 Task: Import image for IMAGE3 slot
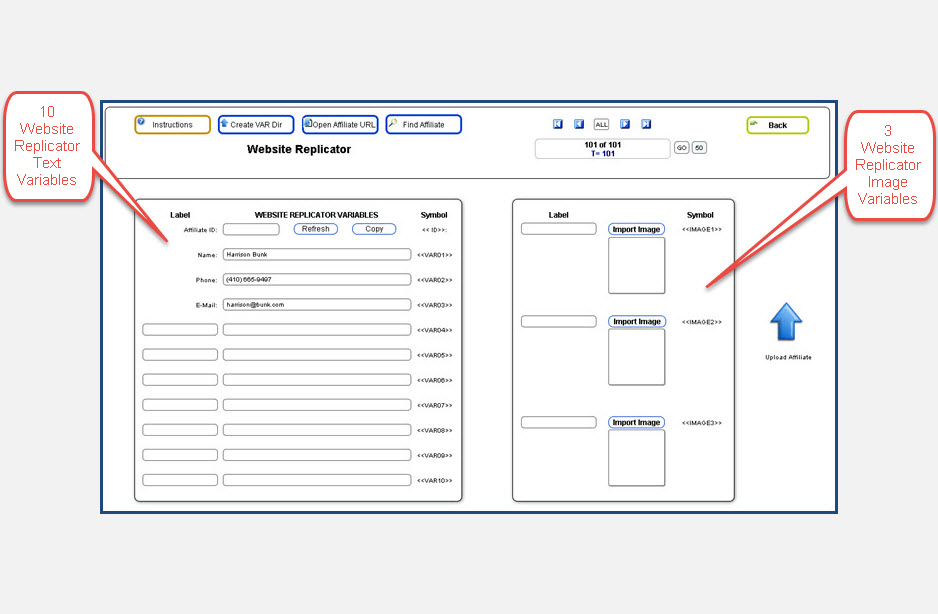[x=636, y=423]
